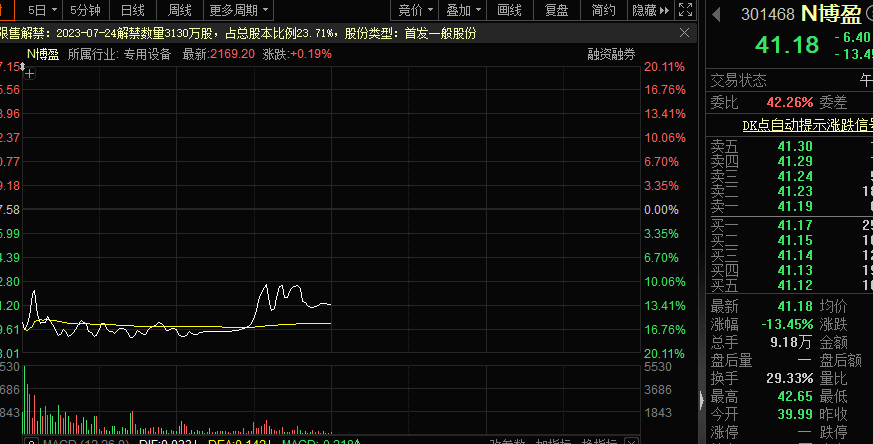Select the 周线 weekly chart tab
873x444 pixels.
pyautogui.click(x=180, y=11)
